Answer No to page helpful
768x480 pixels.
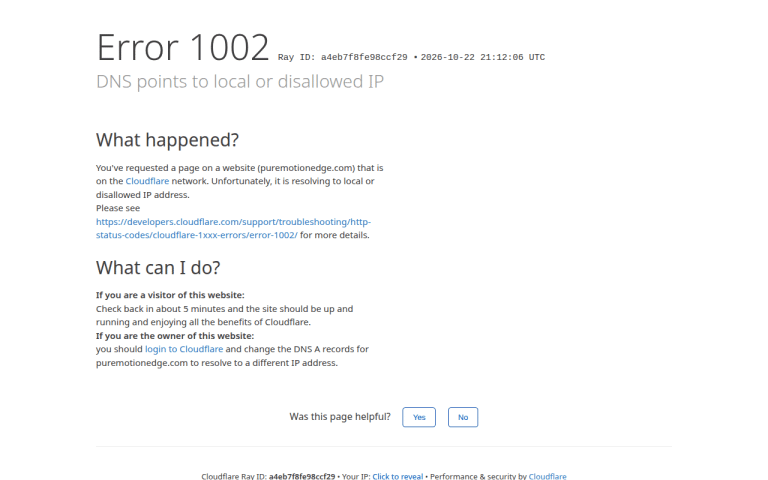[x=463, y=417]
